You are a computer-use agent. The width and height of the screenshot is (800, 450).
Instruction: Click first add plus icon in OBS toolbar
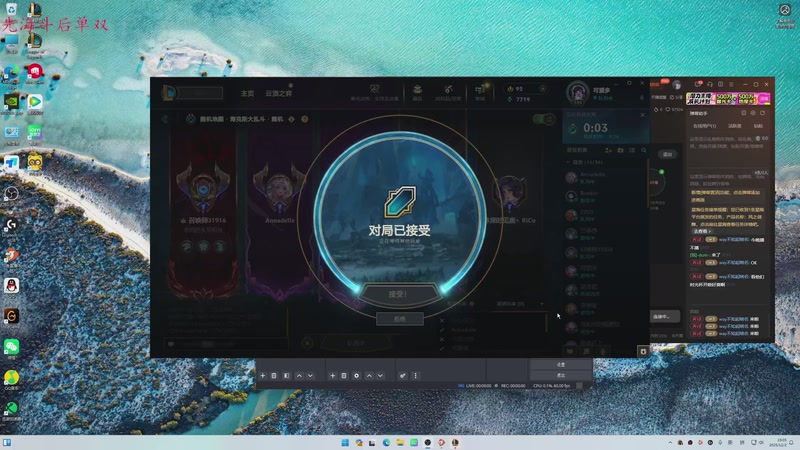pyautogui.click(x=263, y=375)
